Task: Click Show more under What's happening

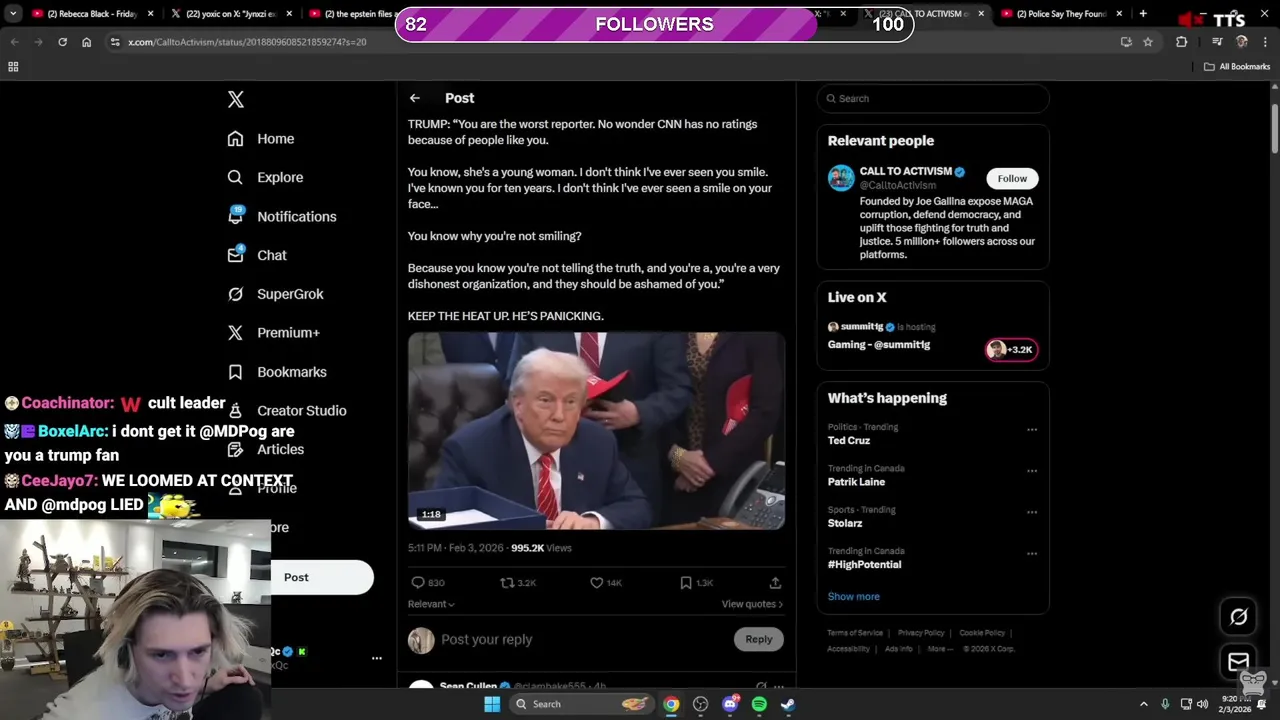Action: [854, 596]
